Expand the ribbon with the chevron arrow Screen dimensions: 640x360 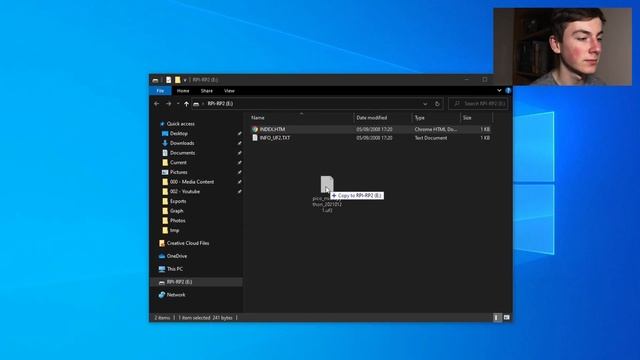[x=499, y=90]
